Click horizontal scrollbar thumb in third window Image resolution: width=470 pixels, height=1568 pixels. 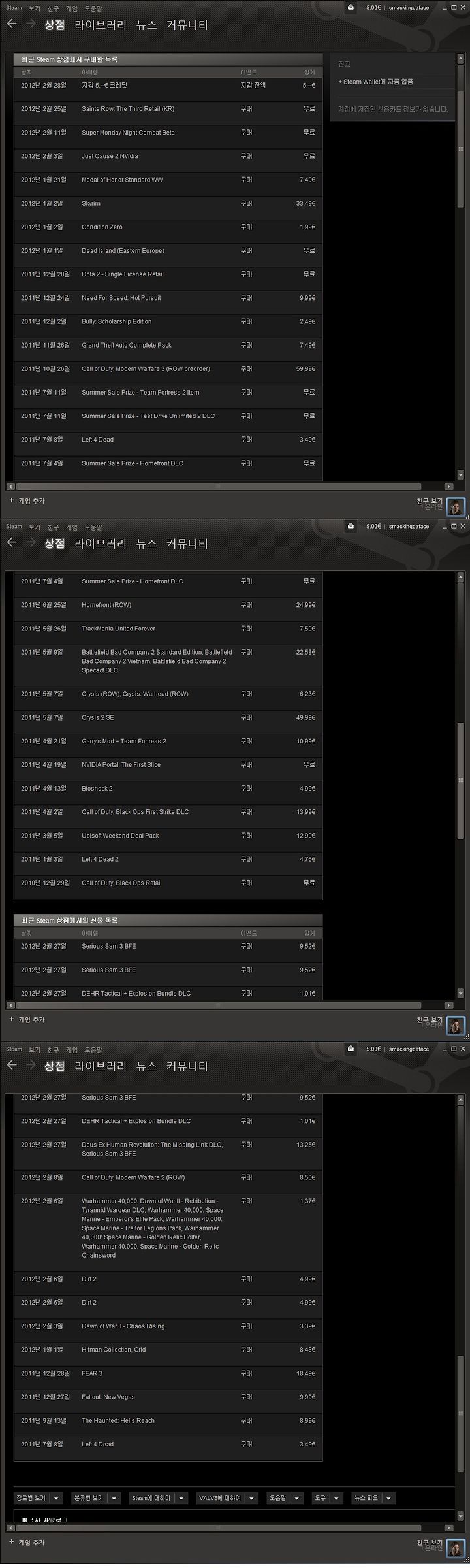[x=218, y=1528]
